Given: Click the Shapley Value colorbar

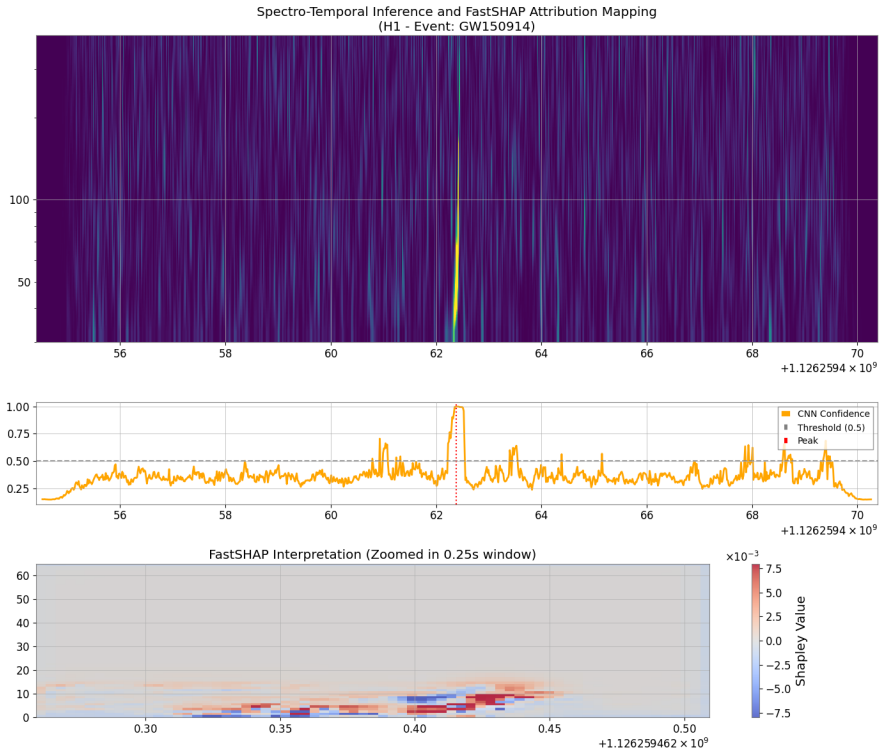Looking at the screenshot, I should tap(756, 641).
